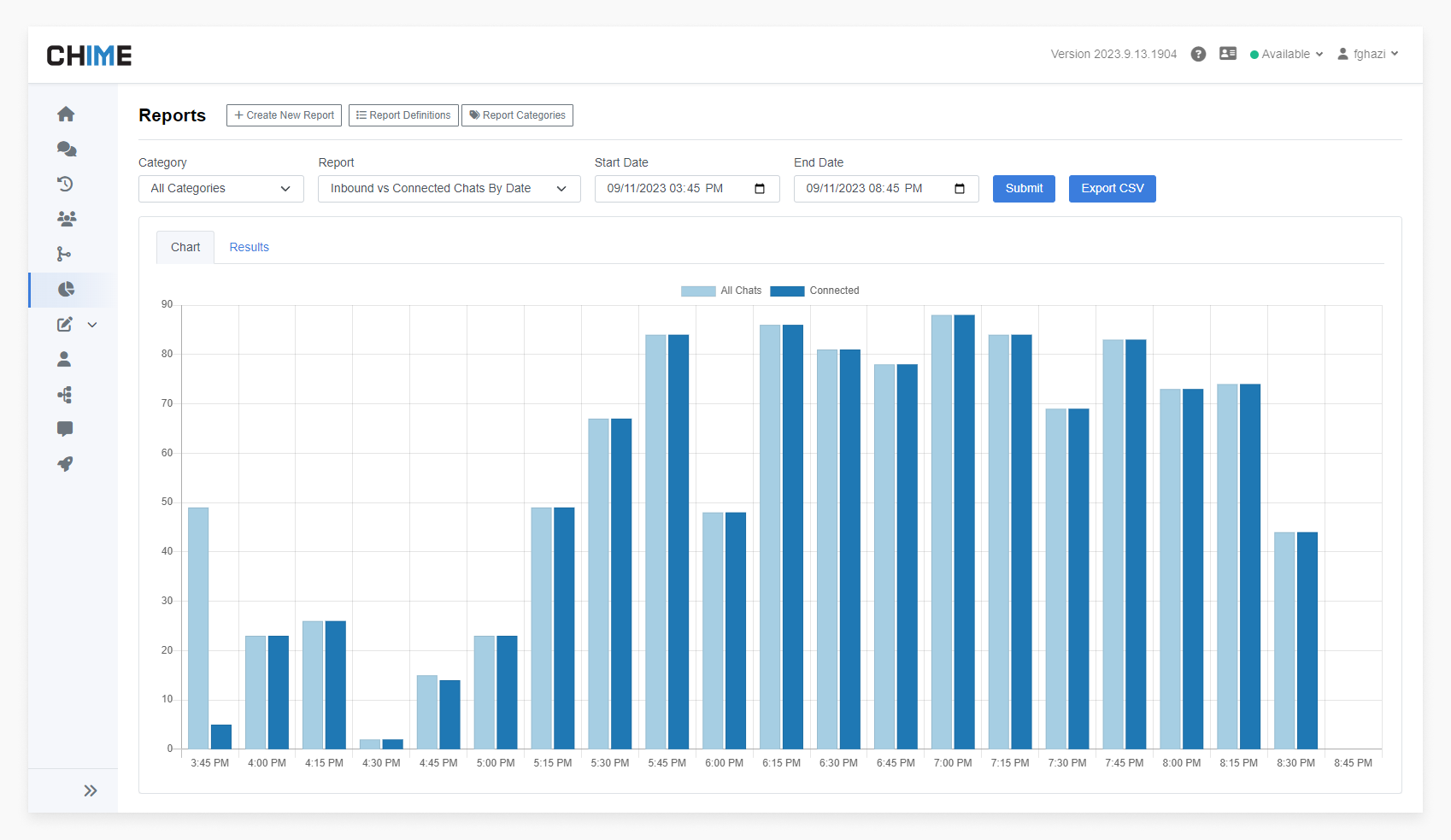Open the Start Date calendar picker icon
The height and width of the screenshot is (840, 1451).
(760, 189)
